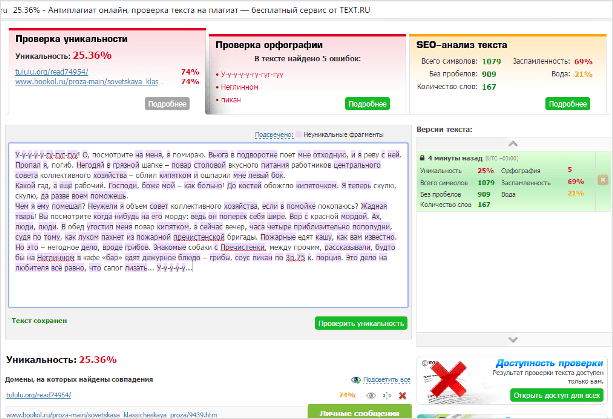
Task: Click 'Подсветить все' link
Action: tap(387, 380)
